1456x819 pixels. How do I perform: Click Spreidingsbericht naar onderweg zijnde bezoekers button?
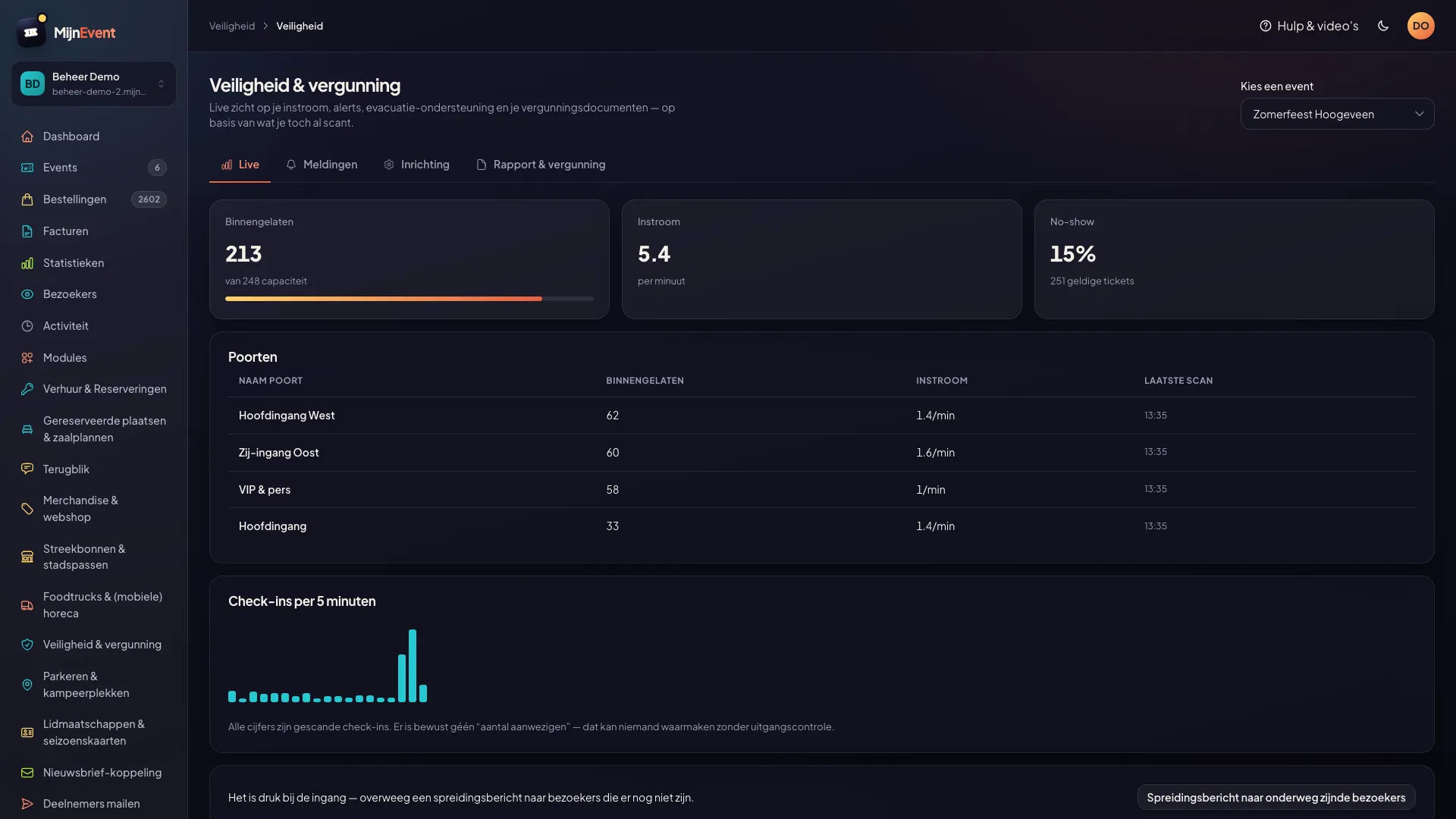coord(1276,797)
